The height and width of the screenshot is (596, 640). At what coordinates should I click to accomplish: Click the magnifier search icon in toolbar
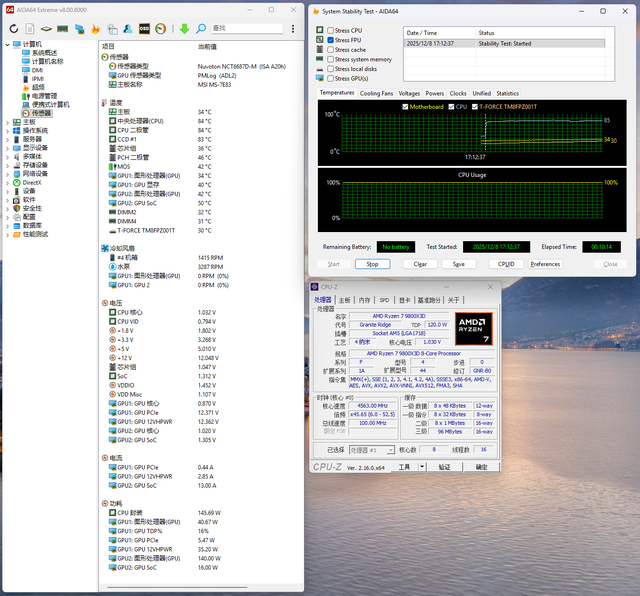202,28
